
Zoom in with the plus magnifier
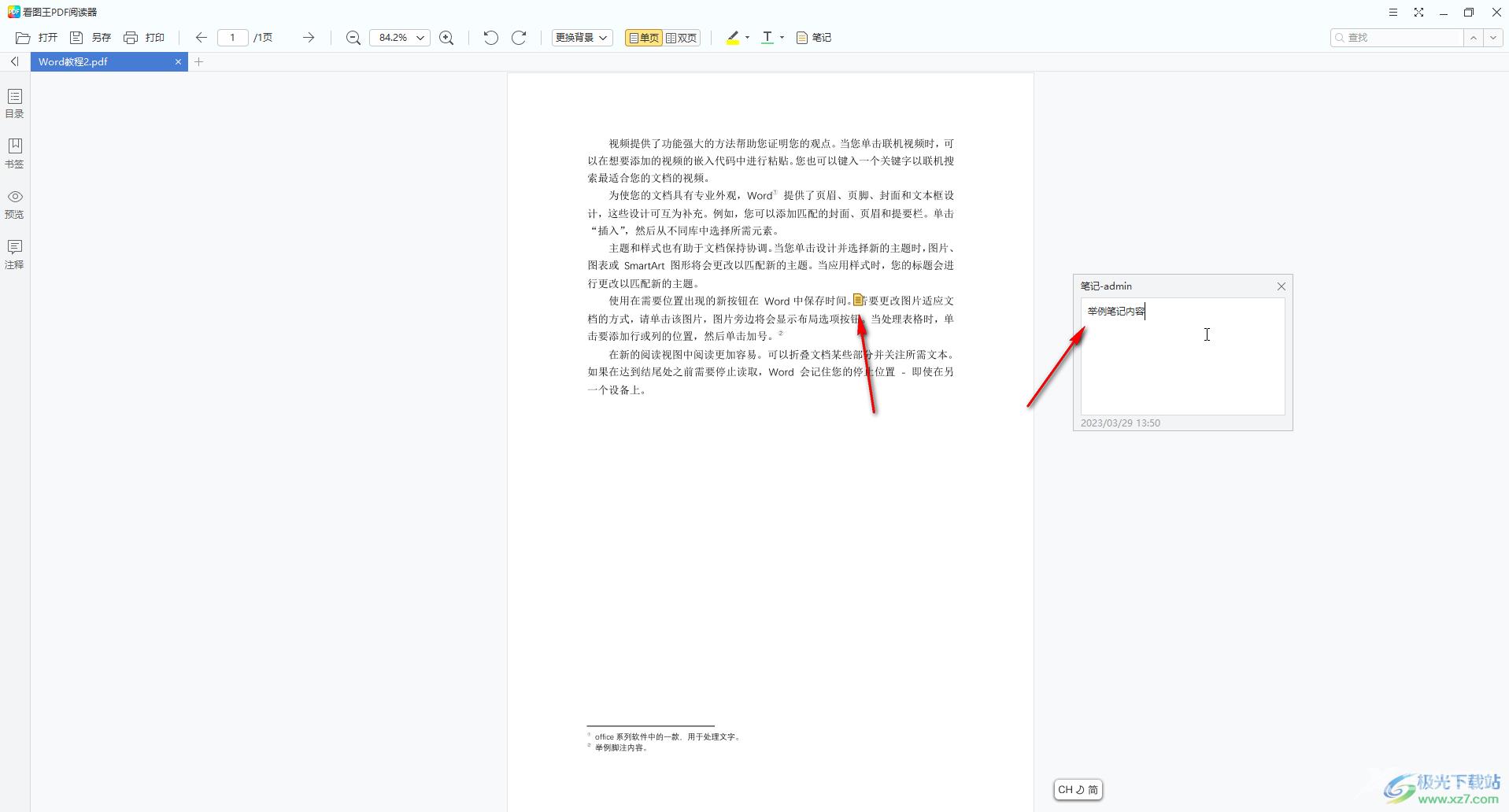pyautogui.click(x=446, y=38)
